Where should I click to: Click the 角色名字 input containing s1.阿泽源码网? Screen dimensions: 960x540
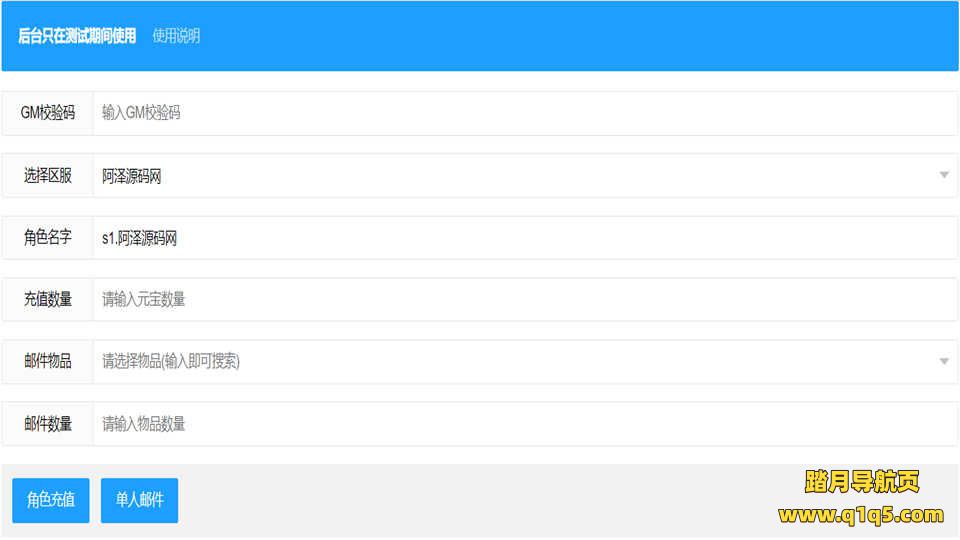pos(524,238)
